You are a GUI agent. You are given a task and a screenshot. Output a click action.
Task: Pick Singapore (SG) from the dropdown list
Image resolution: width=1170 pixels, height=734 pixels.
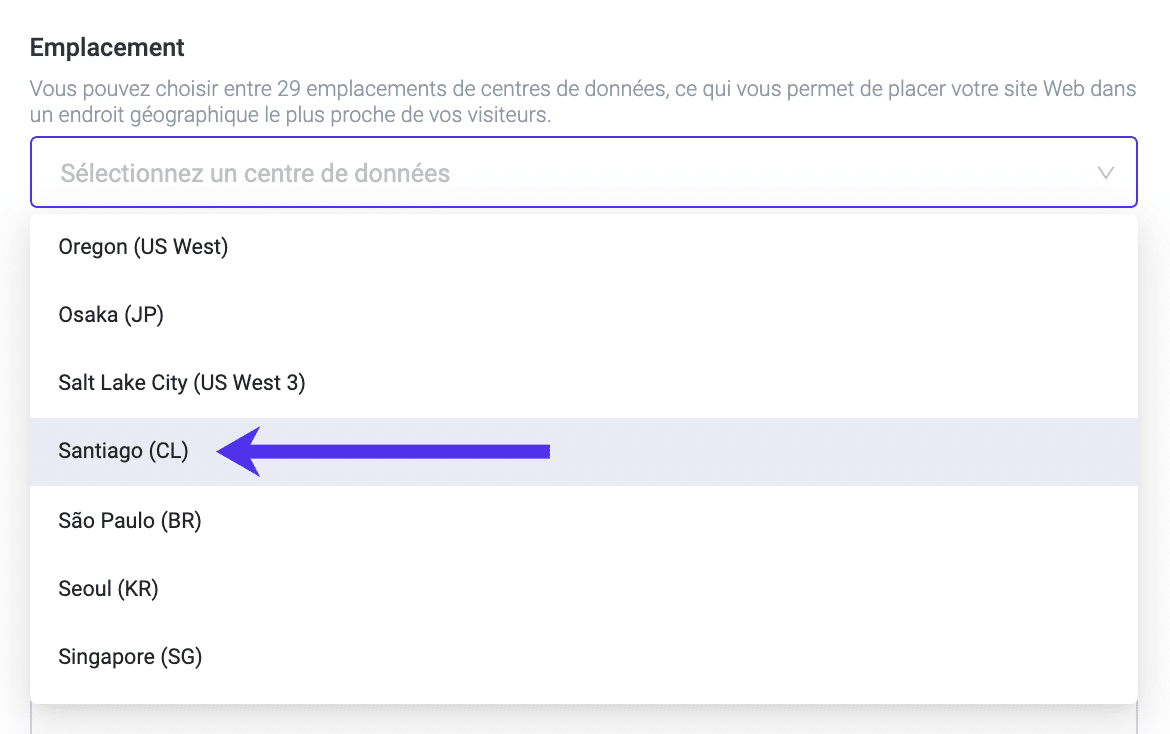point(130,657)
